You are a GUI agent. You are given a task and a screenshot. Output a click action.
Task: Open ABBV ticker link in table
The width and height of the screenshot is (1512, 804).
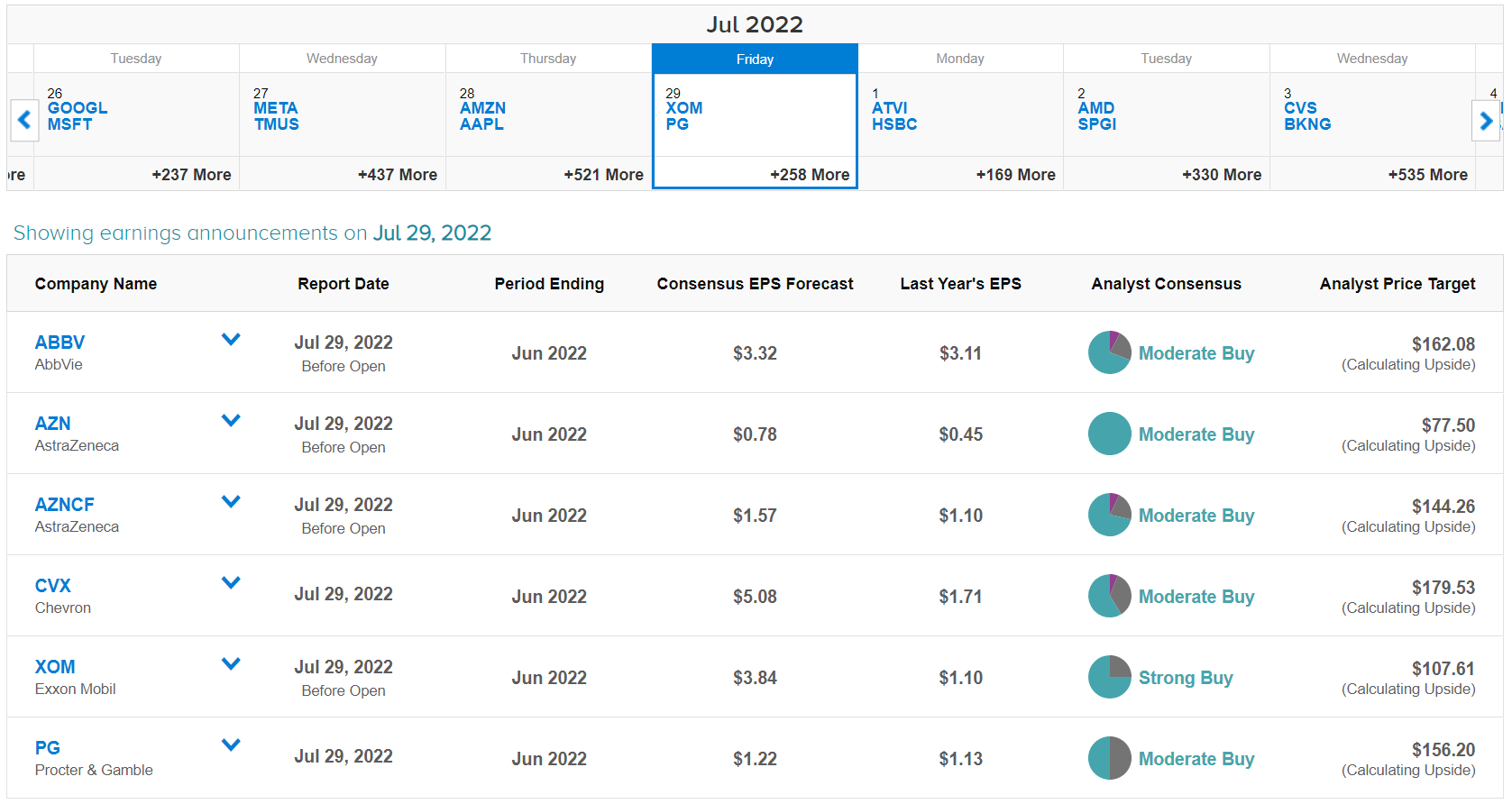pyautogui.click(x=60, y=343)
